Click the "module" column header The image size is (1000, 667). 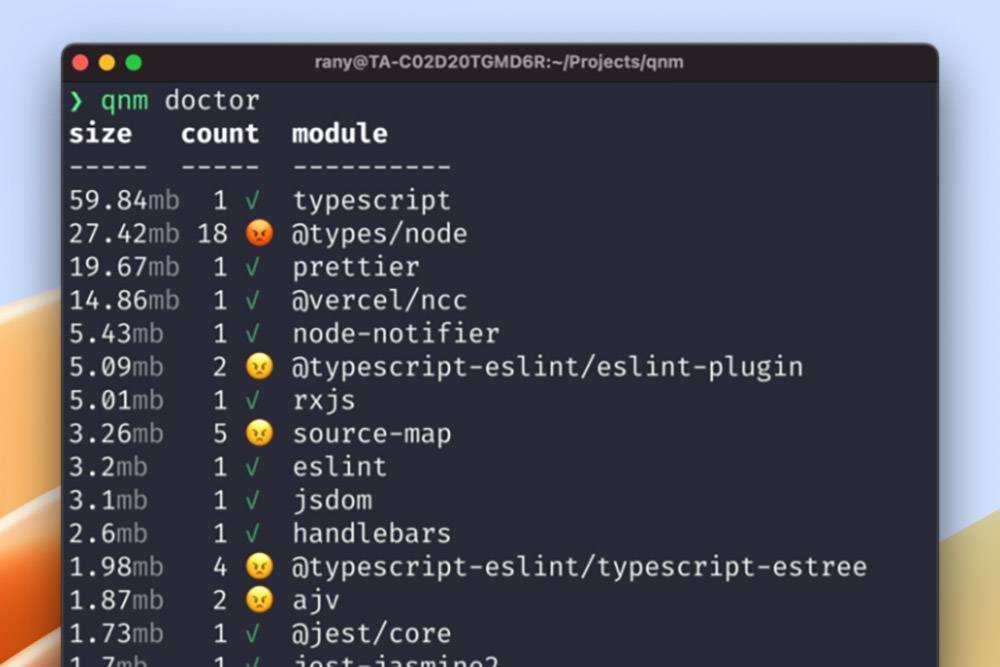coord(340,134)
